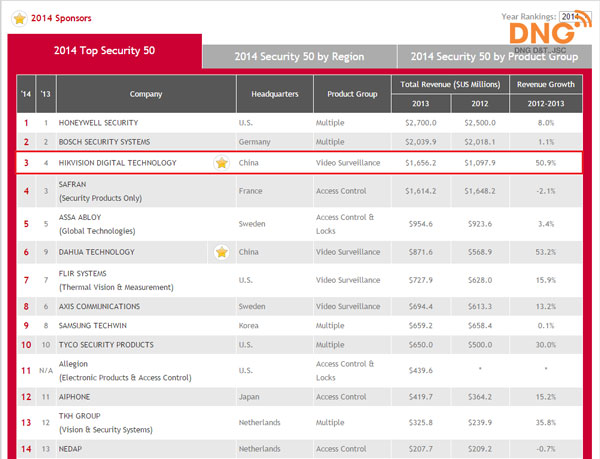The width and height of the screenshot is (600, 459).
Task: Click Video Surveillance product group for Axis
Action: pos(348,306)
